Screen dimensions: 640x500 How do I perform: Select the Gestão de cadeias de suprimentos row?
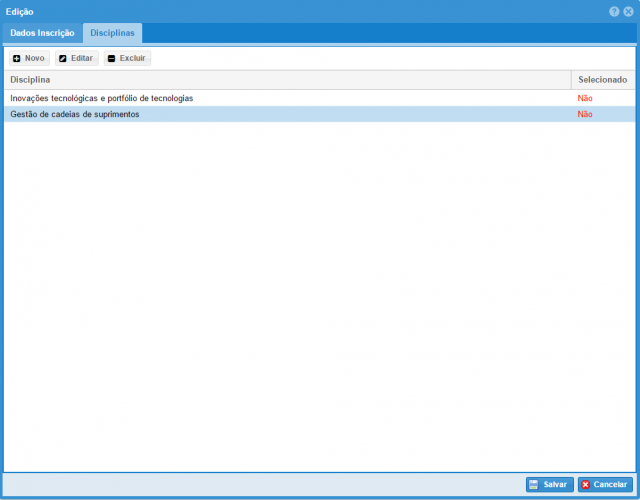coord(75,114)
